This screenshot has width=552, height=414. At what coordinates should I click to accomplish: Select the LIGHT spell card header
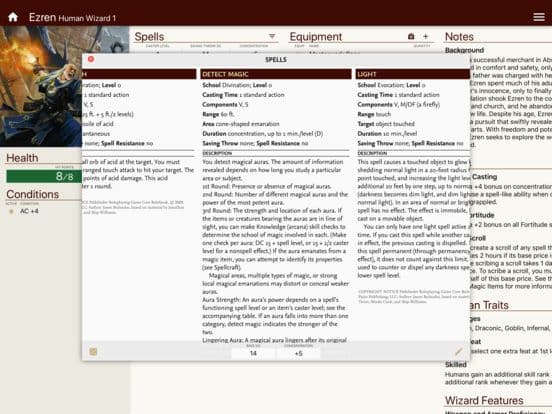click(x=413, y=74)
